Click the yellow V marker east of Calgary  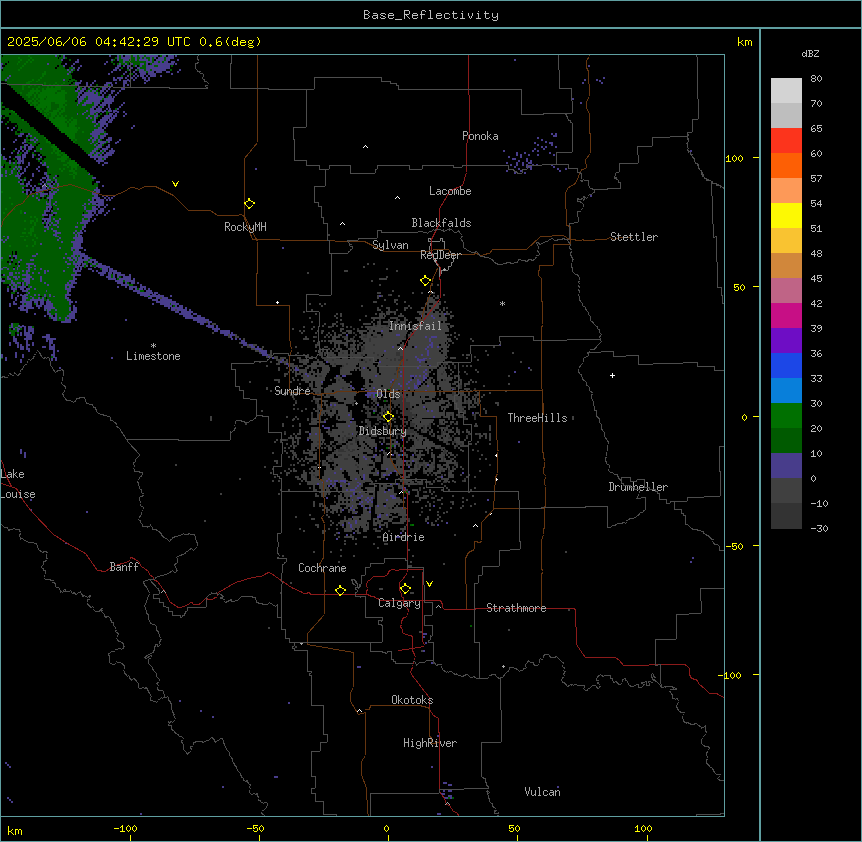pos(429,584)
